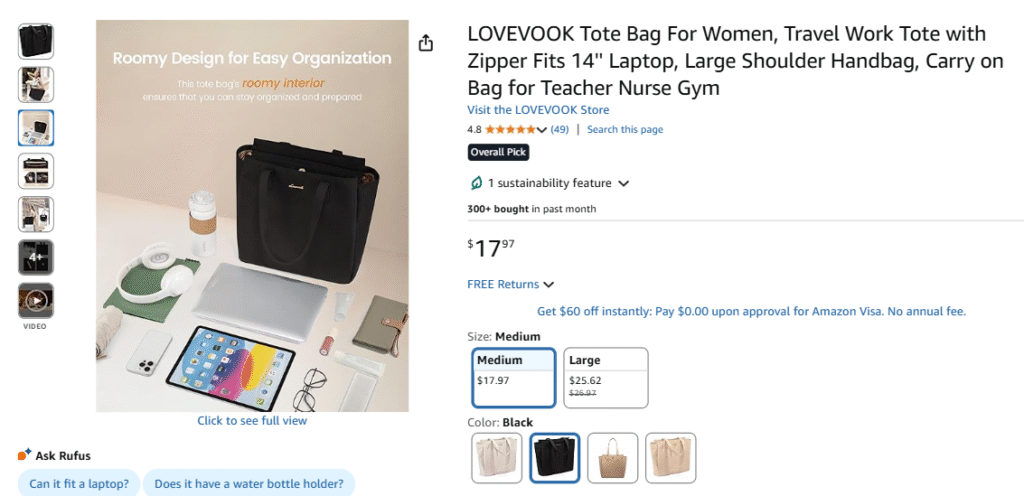
Task: Click the Ask Rufus sparkle icon
Action: pos(25,455)
